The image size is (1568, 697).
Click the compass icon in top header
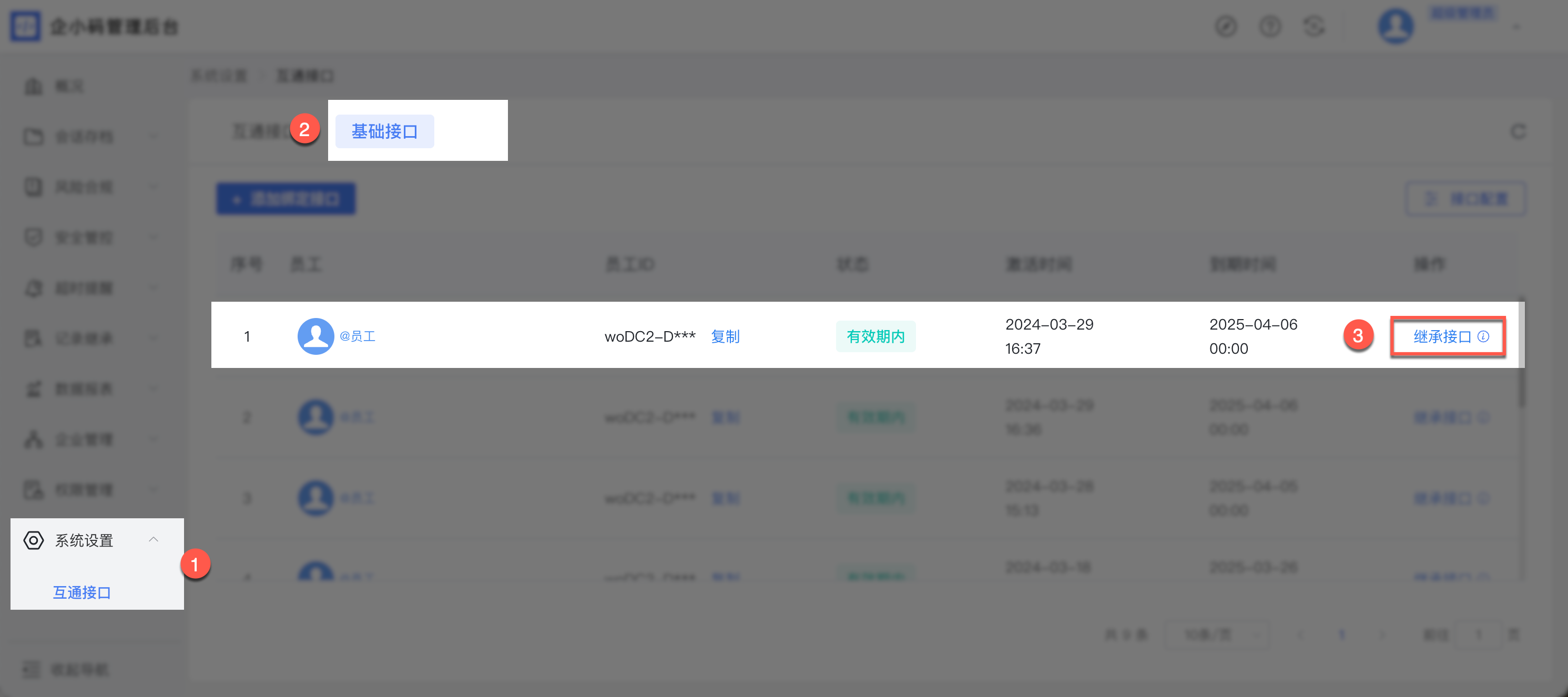point(1226,26)
